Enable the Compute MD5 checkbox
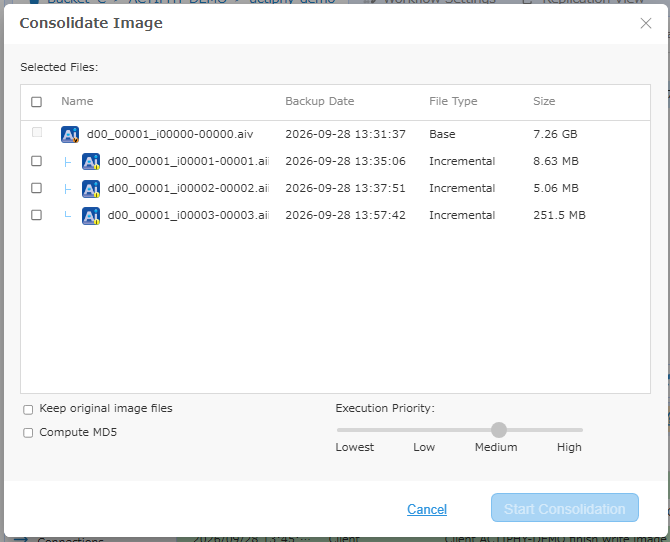This screenshot has width=670, height=542. (x=28, y=433)
